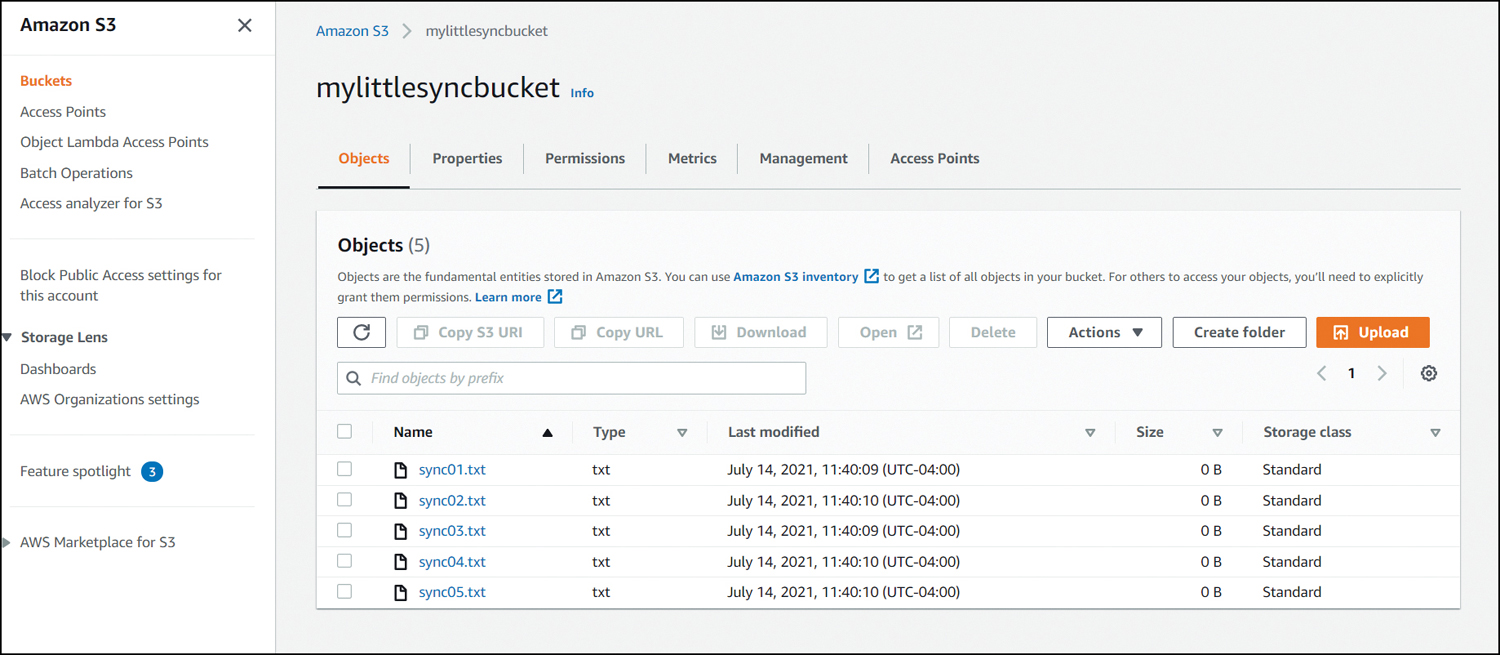Click file icon beside sync01.txt
Image resolution: width=1500 pixels, height=655 pixels.
coord(401,470)
